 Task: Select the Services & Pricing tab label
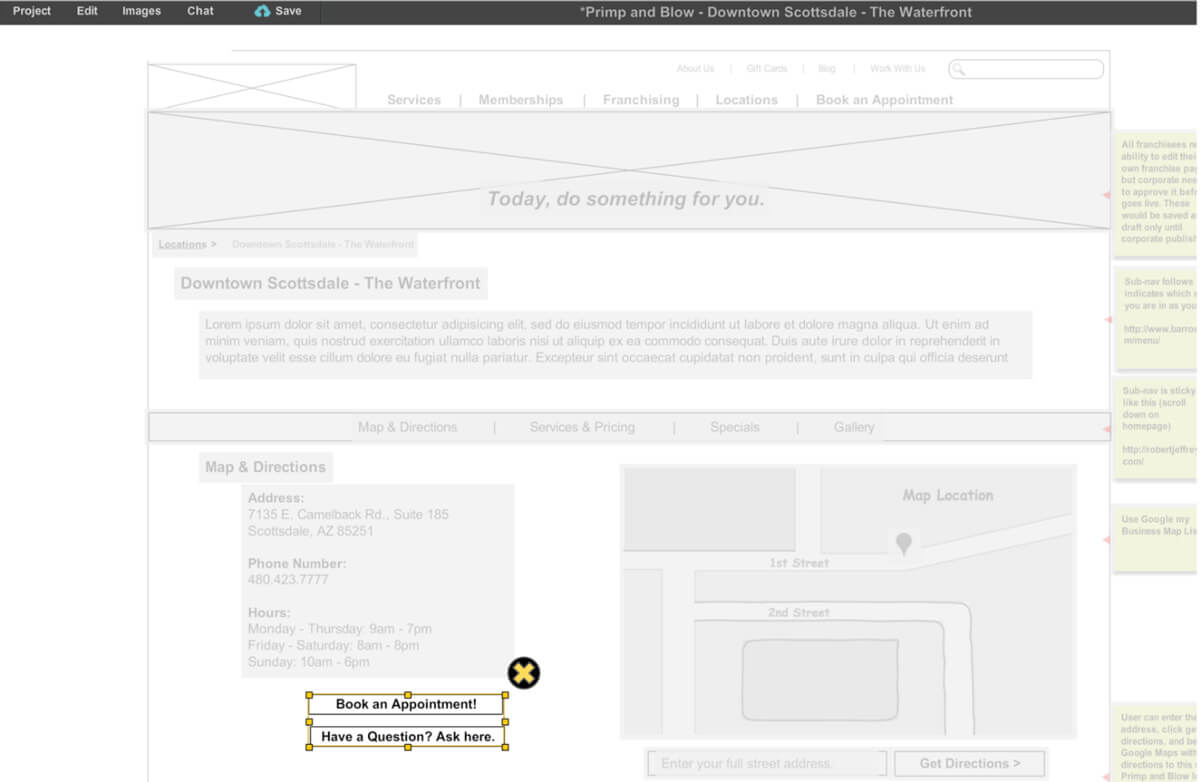tap(582, 427)
